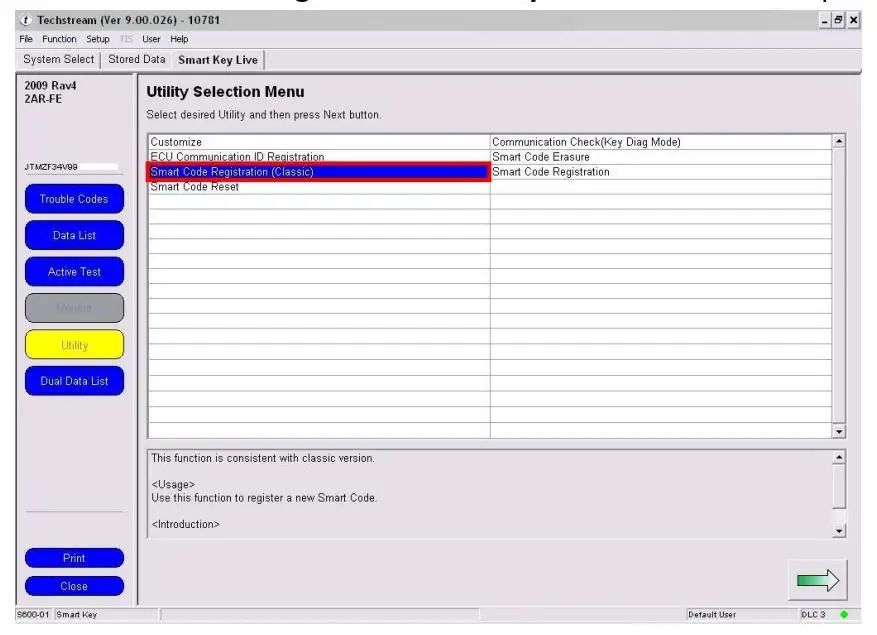
Task: Open the File menu
Action: pyautogui.click(x=26, y=39)
